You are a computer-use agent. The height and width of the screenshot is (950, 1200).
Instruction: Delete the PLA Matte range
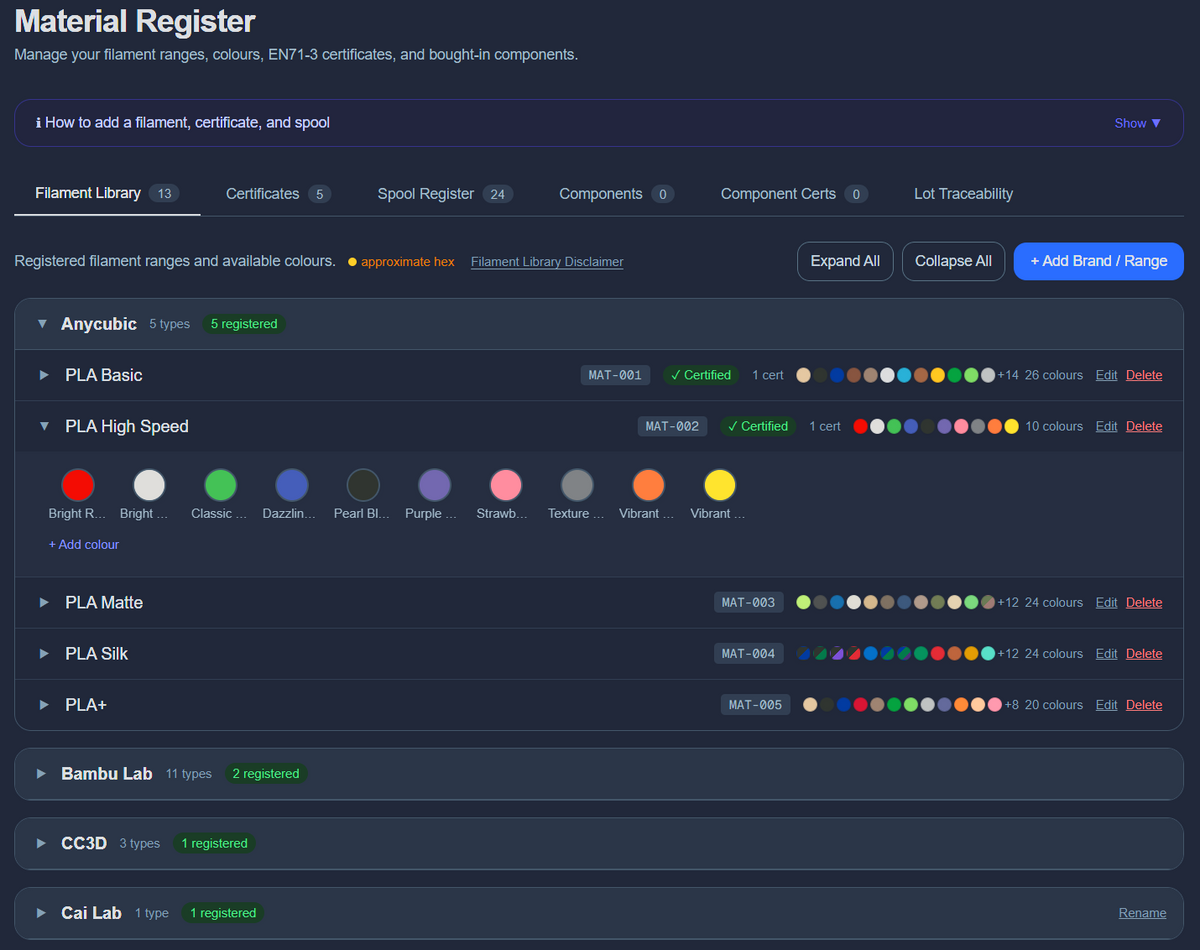[1144, 603]
